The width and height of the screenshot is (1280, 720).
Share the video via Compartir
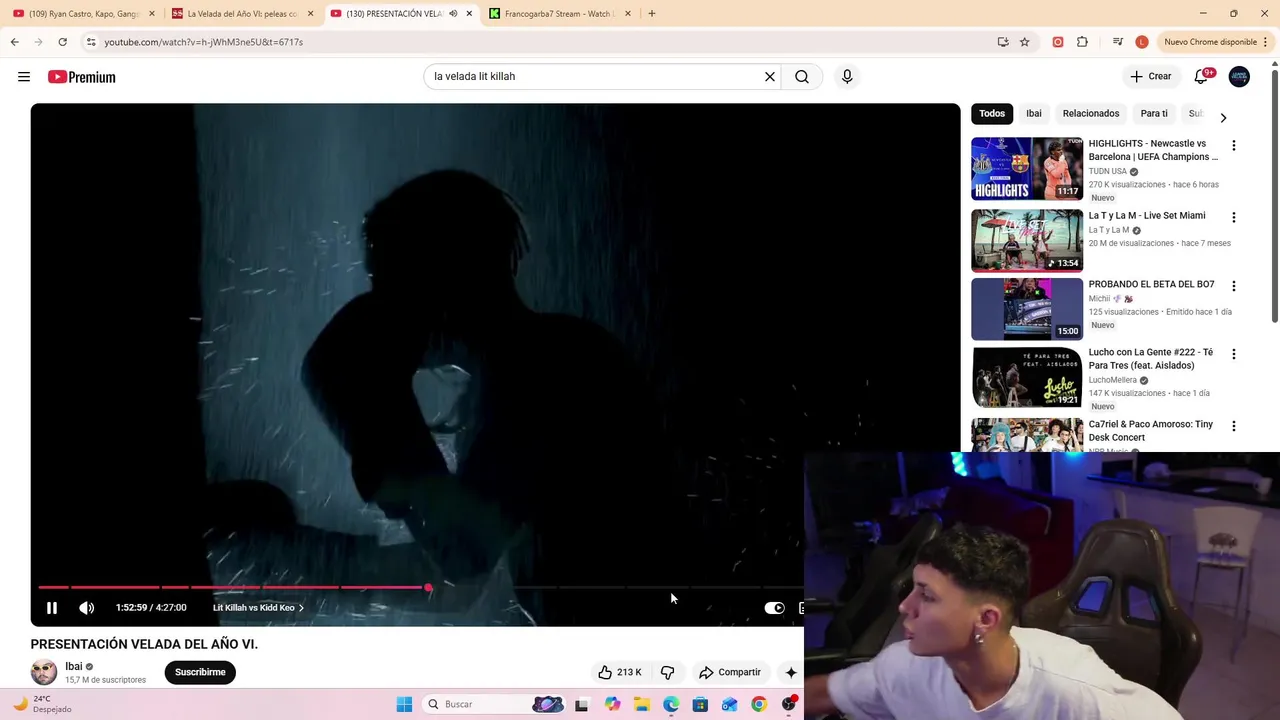click(x=730, y=672)
